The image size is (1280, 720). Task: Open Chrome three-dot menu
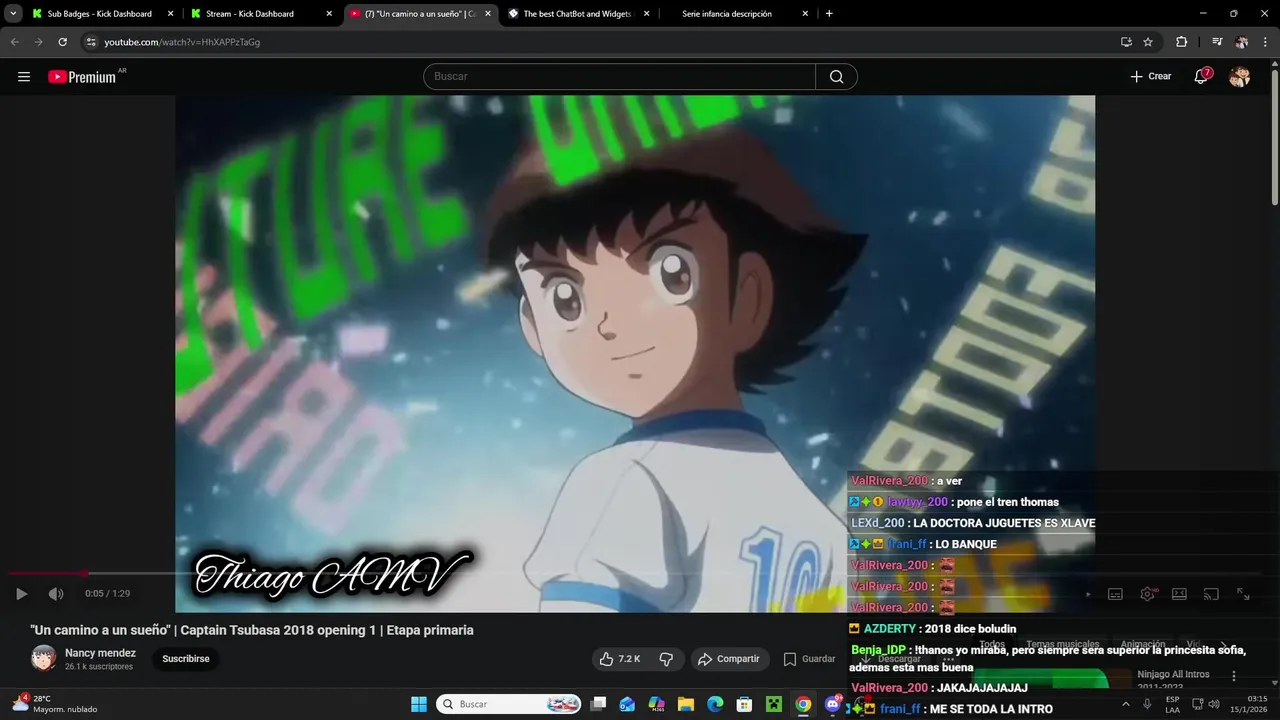(1266, 42)
